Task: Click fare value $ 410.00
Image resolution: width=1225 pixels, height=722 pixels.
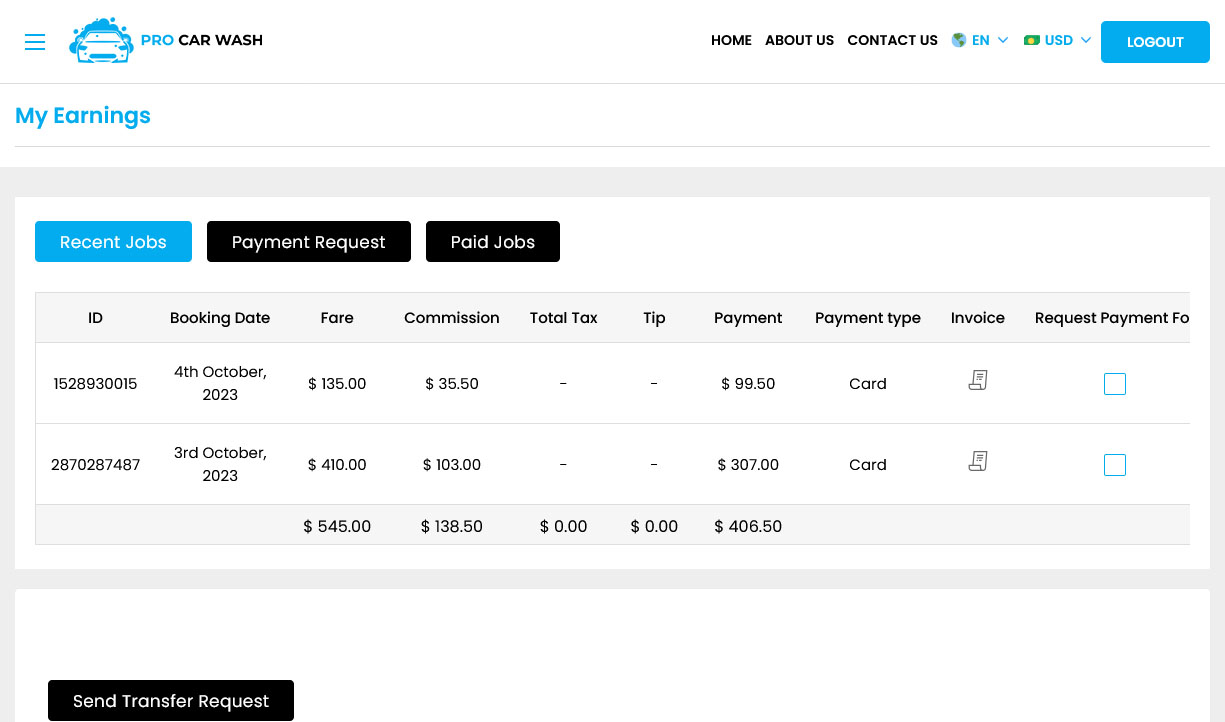Action: (x=337, y=465)
